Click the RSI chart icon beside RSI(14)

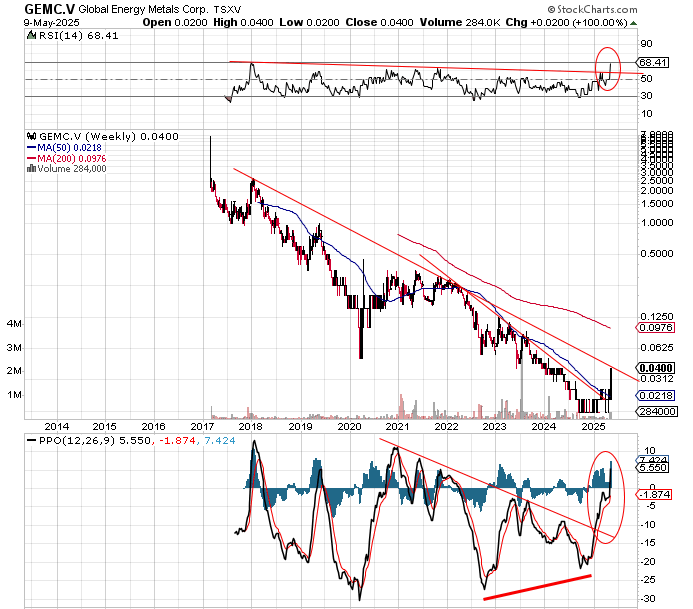point(32,36)
